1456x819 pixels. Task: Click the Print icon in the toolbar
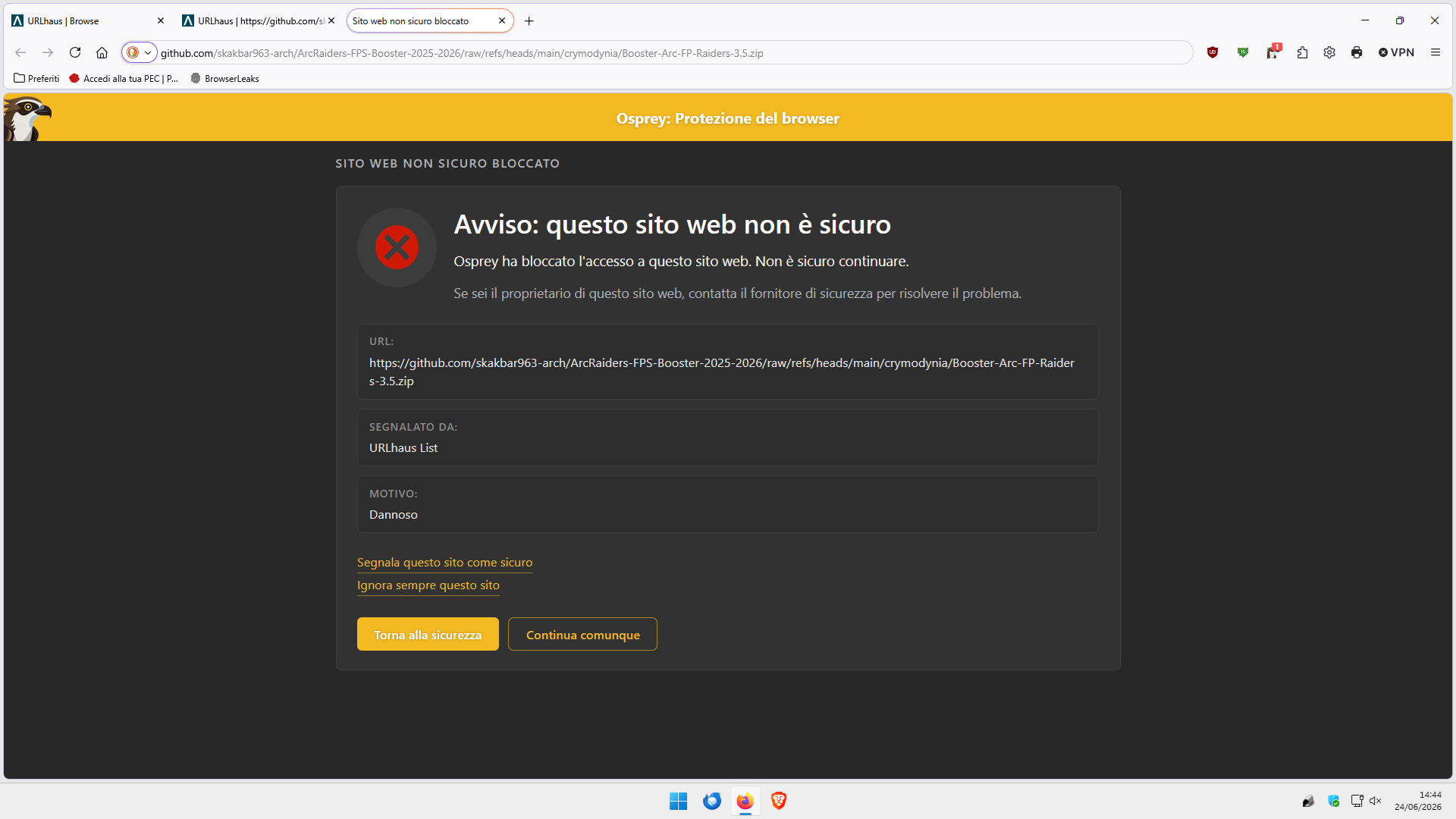point(1357,52)
